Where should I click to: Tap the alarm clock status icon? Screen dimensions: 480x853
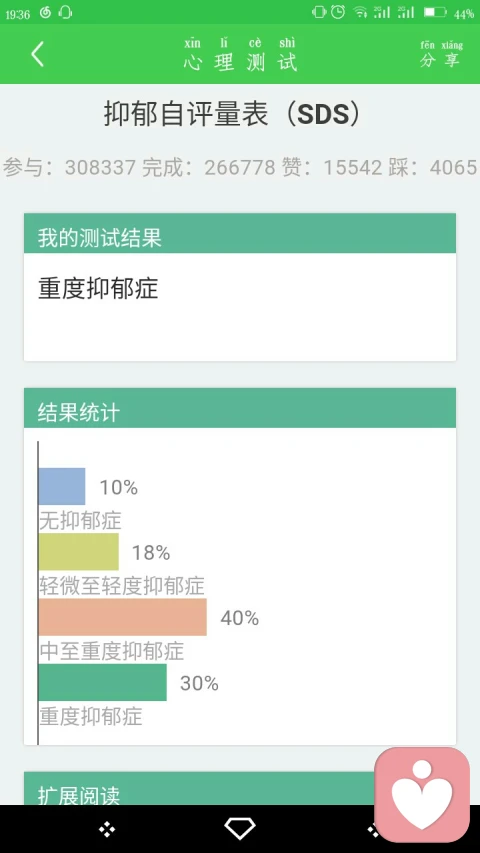[338, 12]
